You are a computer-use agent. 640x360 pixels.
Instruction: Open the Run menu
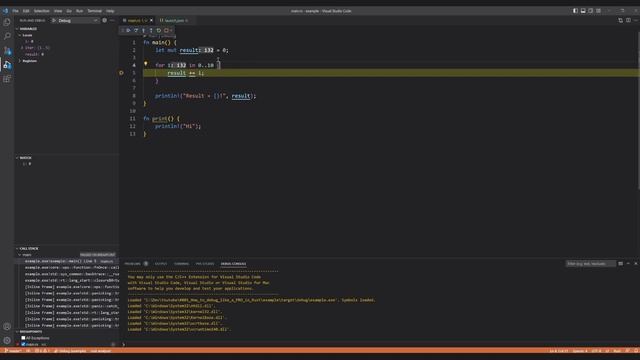tap(80, 11)
